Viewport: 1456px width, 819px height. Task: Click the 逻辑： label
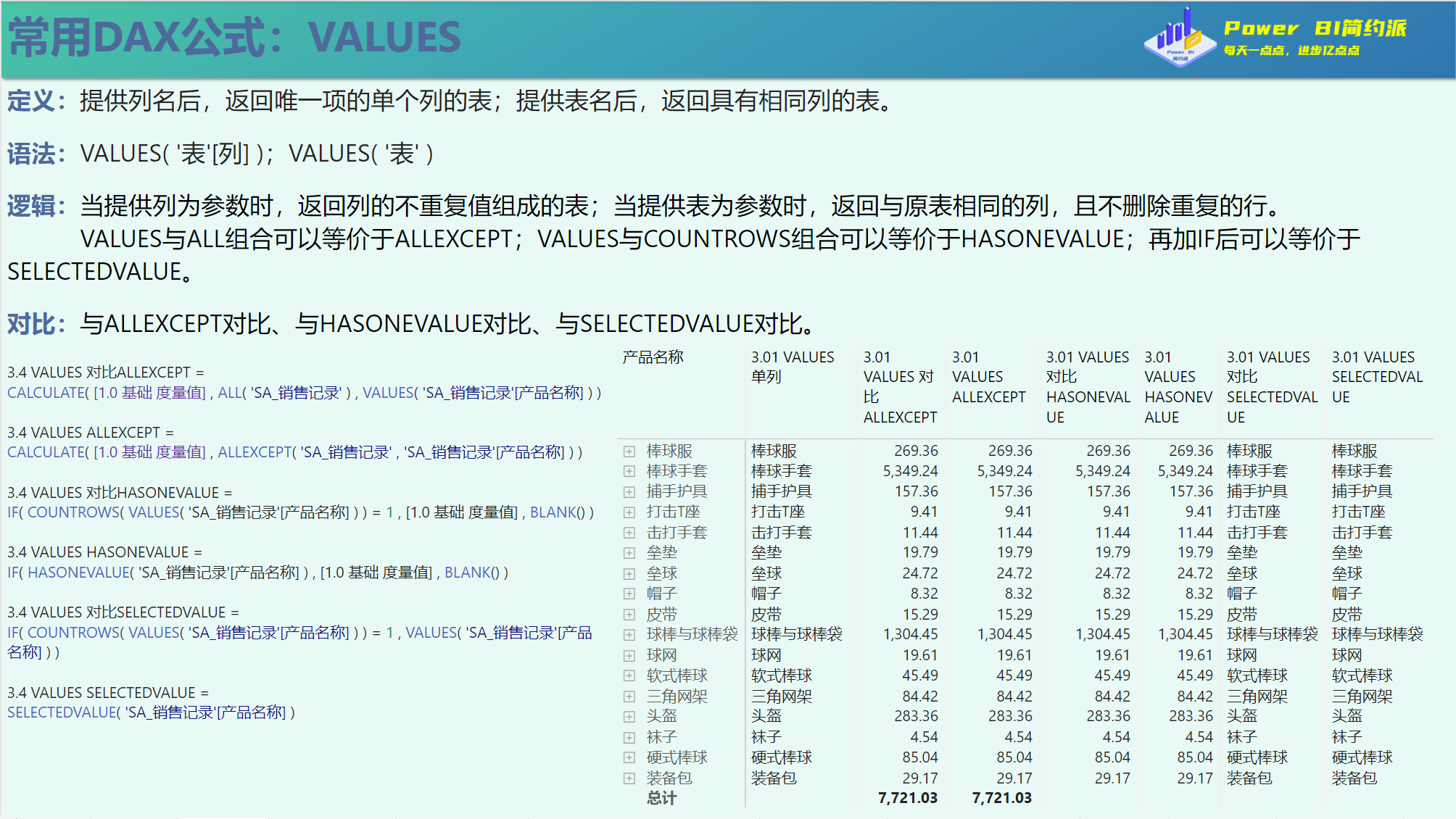click(x=37, y=207)
